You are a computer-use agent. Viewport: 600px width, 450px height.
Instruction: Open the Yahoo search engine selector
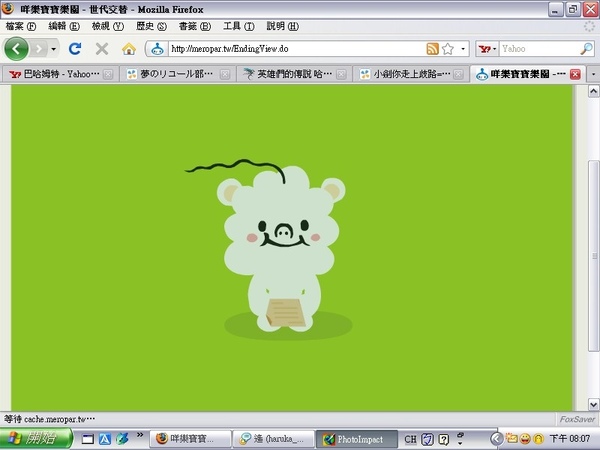click(x=487, y=49)
